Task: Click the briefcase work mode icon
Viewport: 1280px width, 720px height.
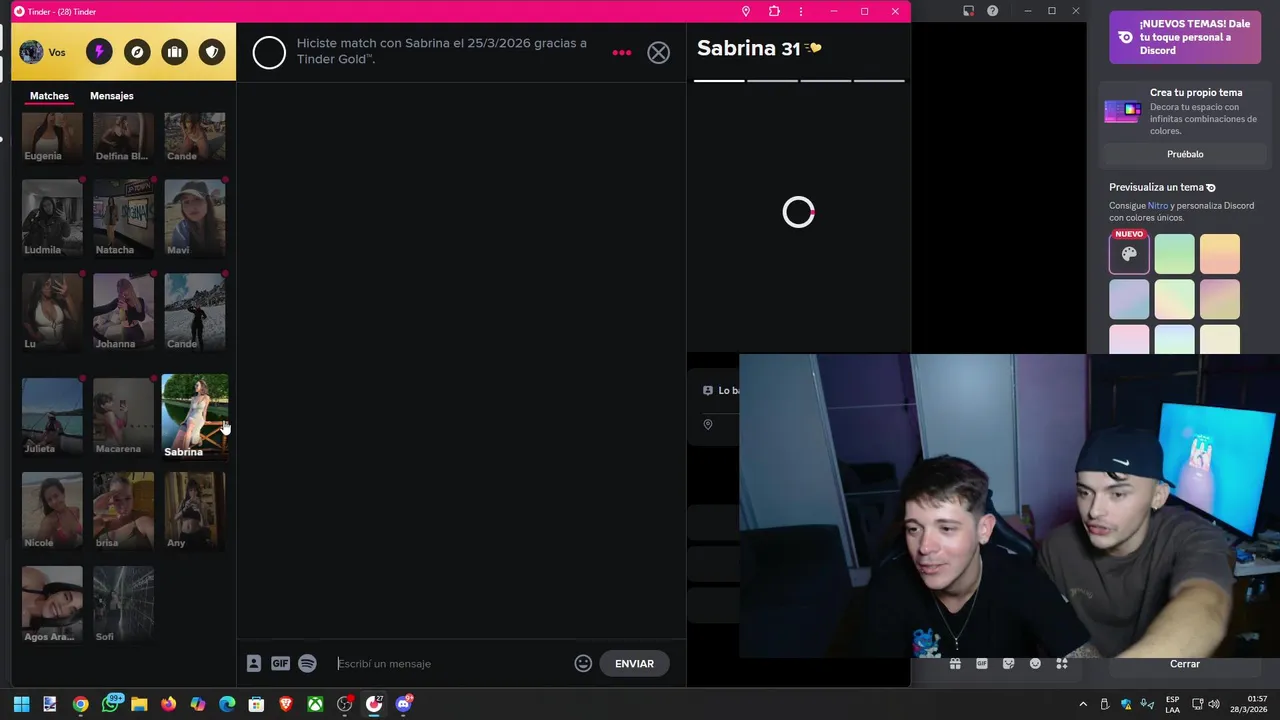Action: point(174,52)
